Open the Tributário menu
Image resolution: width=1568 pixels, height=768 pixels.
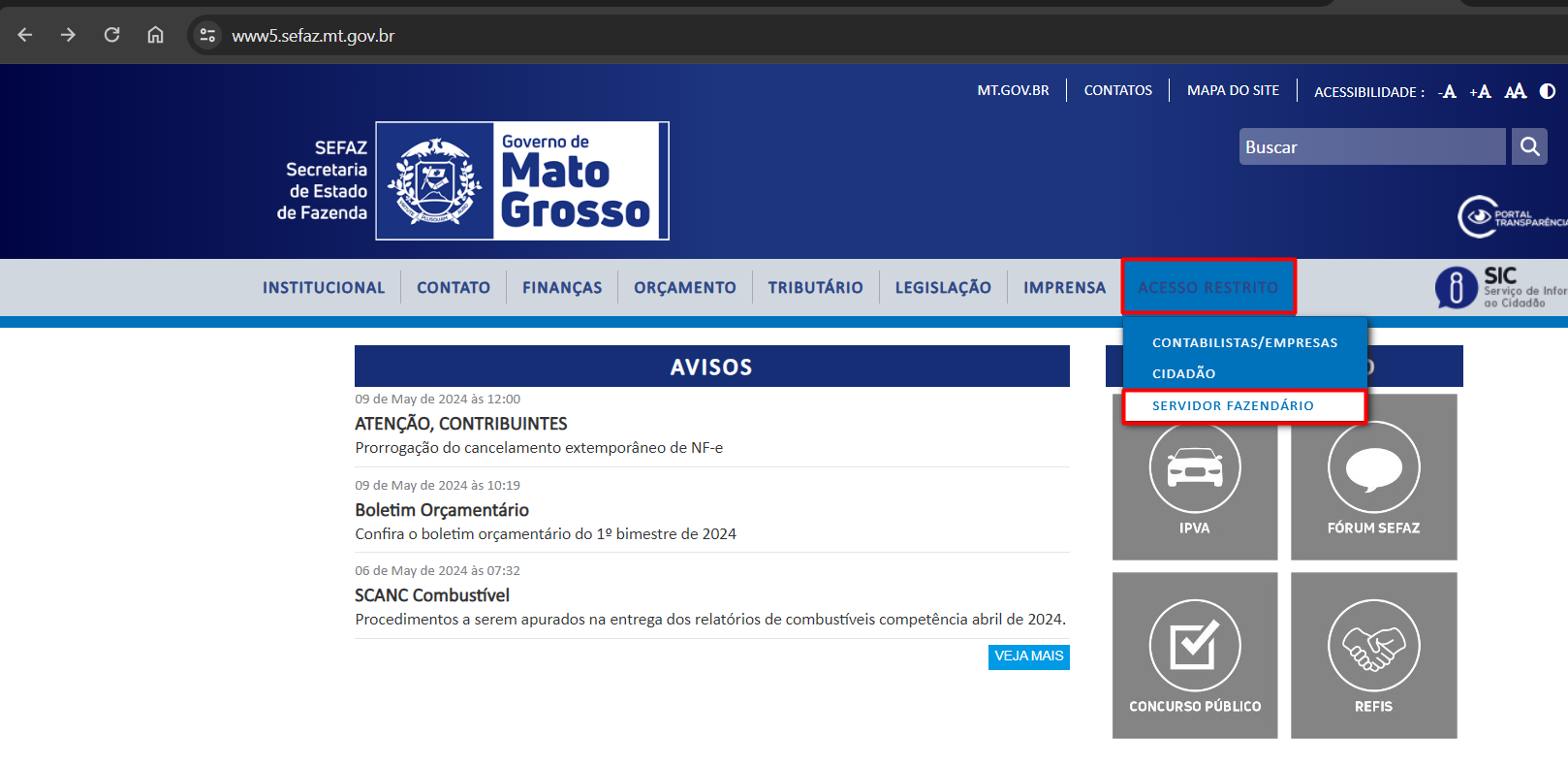click(815, 288)
